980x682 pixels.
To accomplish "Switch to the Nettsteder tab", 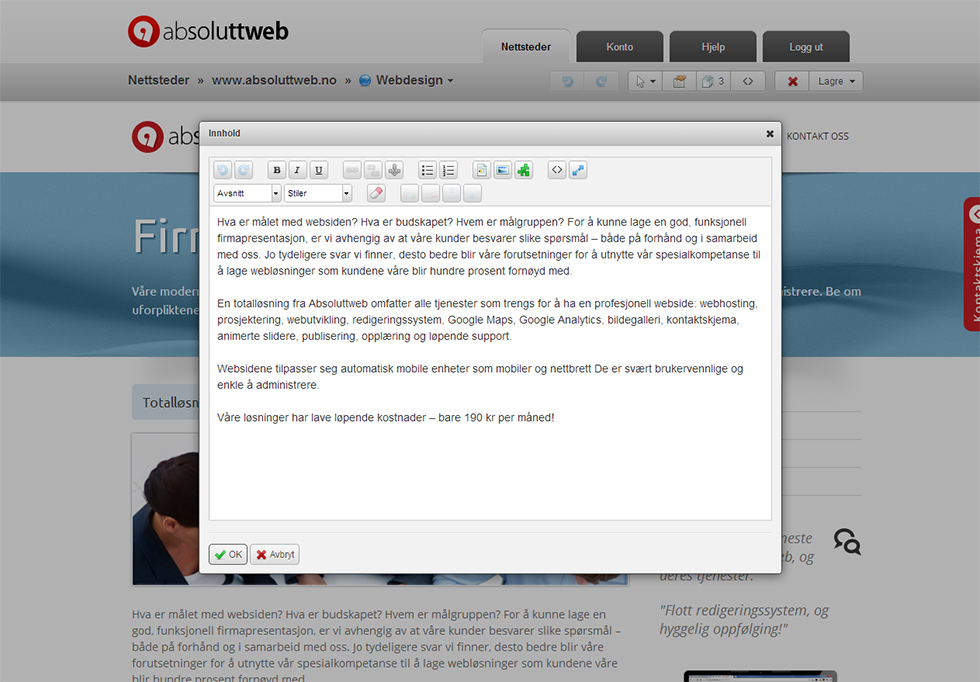I will pos(526,46).
